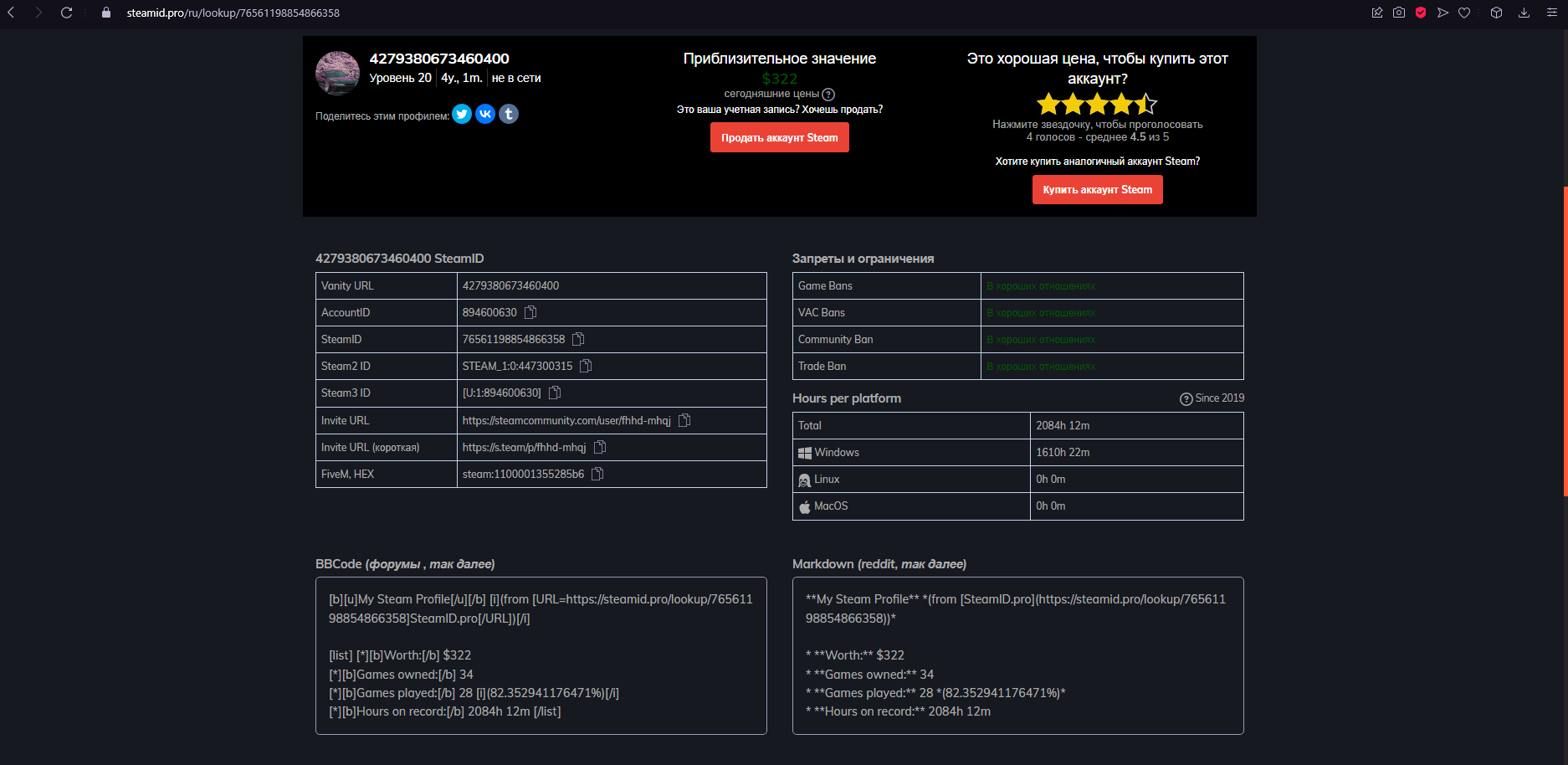Click the camera snapshot icon in toolbar
The width and height of the screenshot is (1568, 765).
[1399, 13]
